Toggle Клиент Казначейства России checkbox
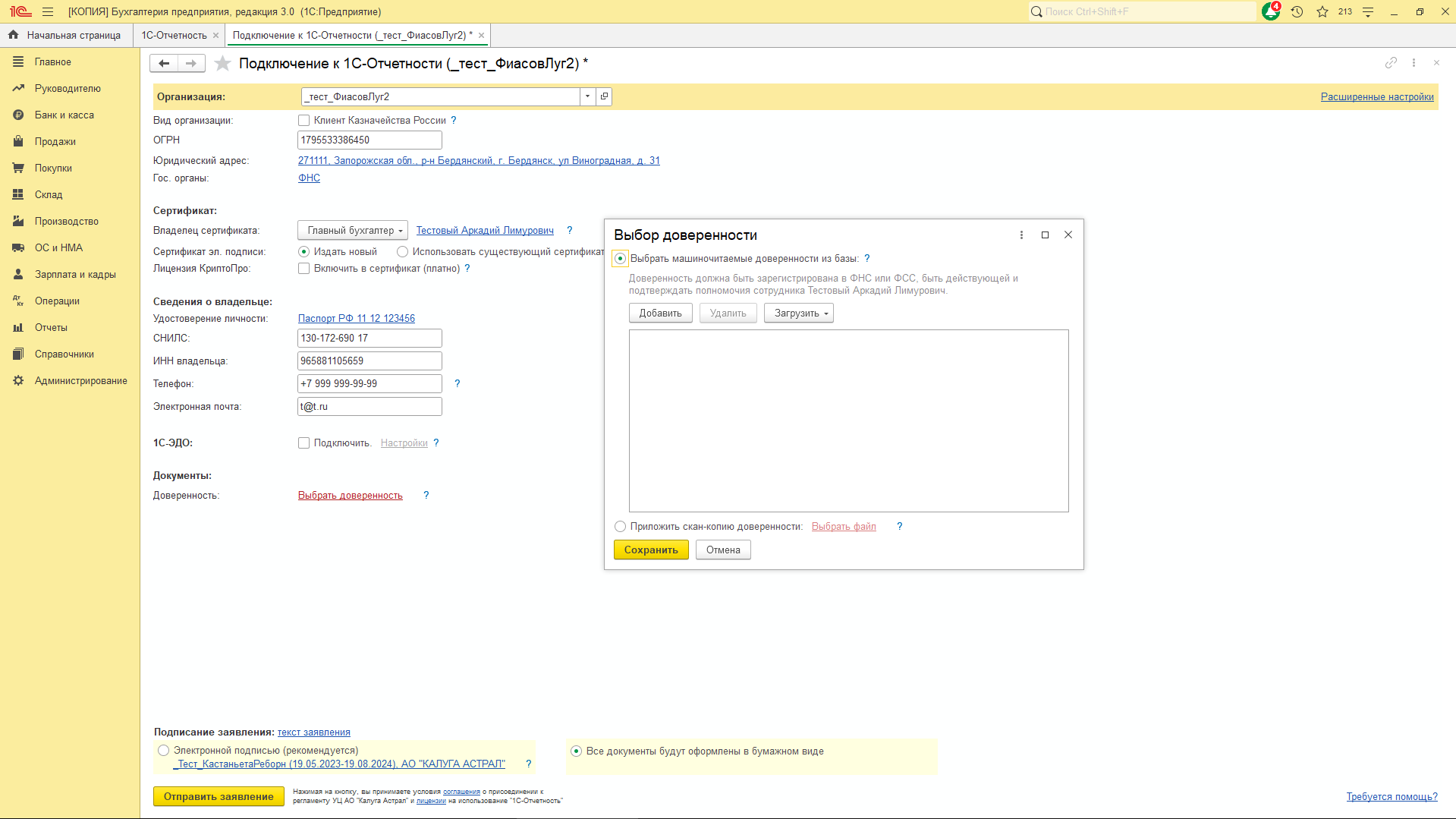 [303, 120]
